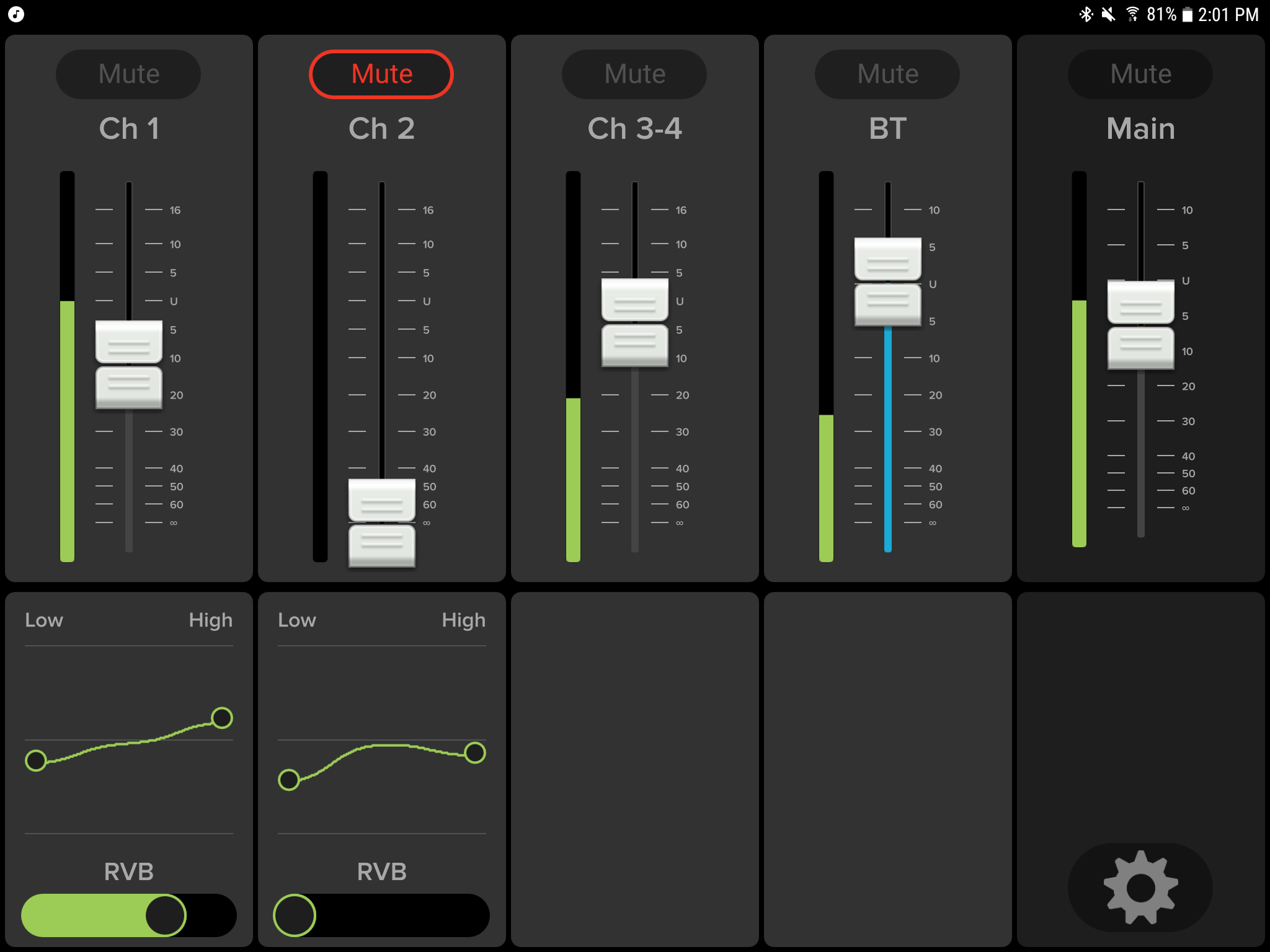The image size is (1270, 952).
Task: Select the Ch 1 EQ low-band handle
Action: (x=36, y=760)
